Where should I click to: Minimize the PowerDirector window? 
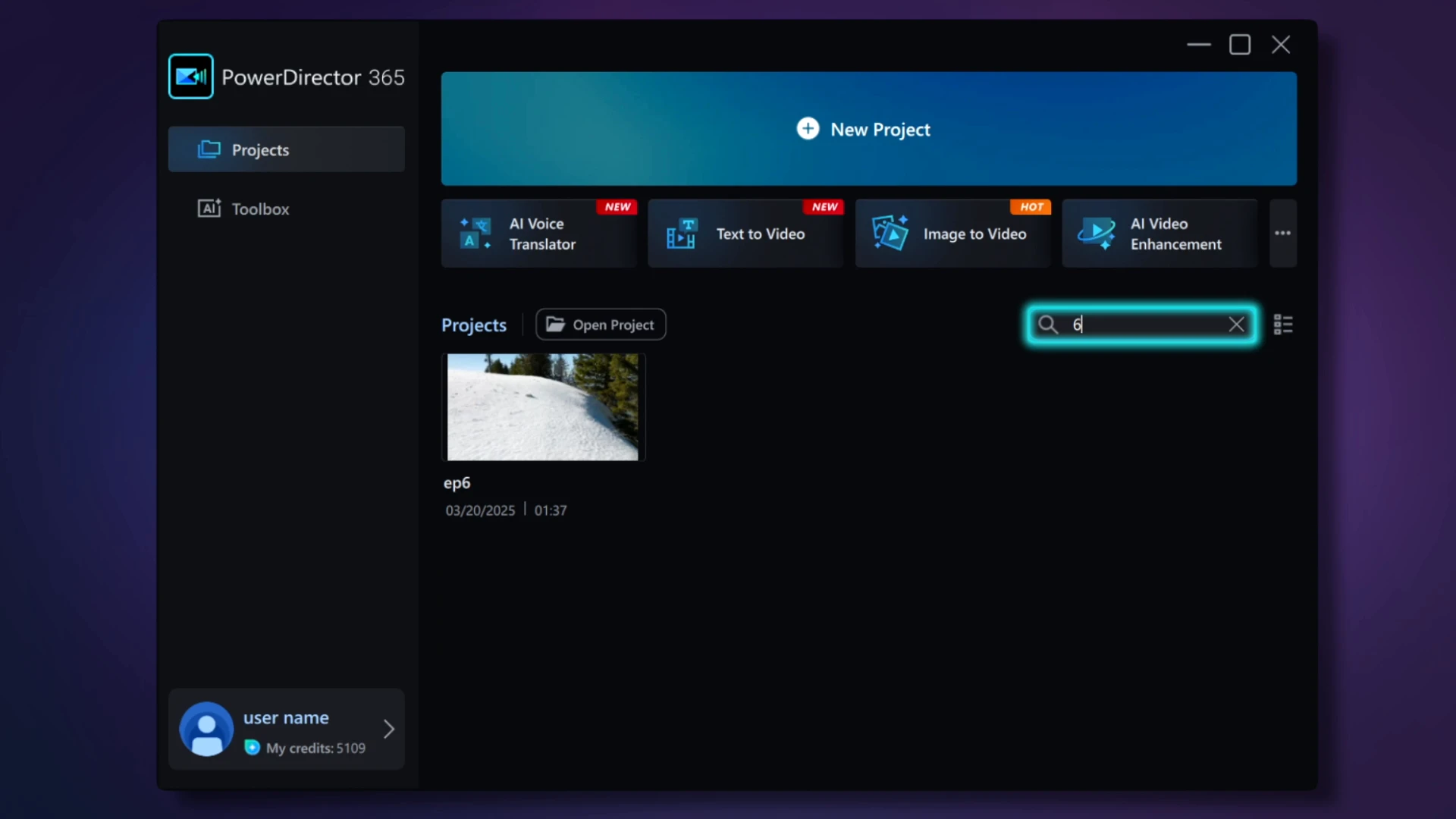click(1199, 45)
